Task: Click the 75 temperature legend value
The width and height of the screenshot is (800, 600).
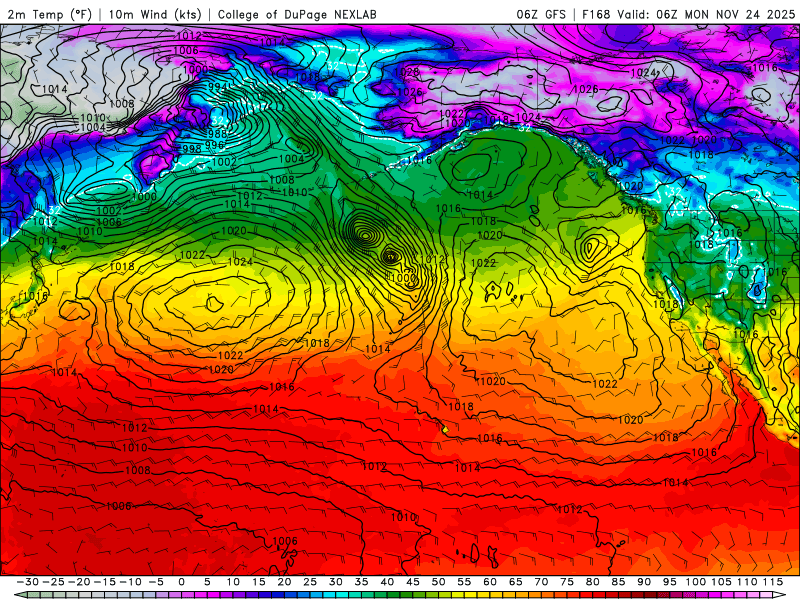Action: [x=566, y=582]
